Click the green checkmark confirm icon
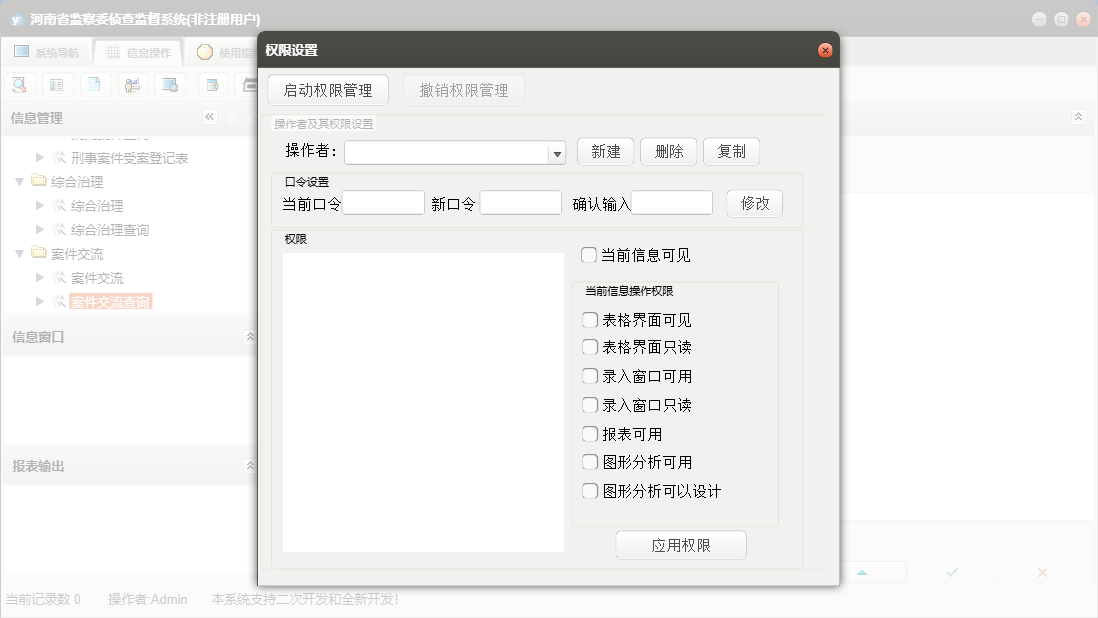Image resolution: width=1098 pixels, height=618 pixels. pos(952,573)
